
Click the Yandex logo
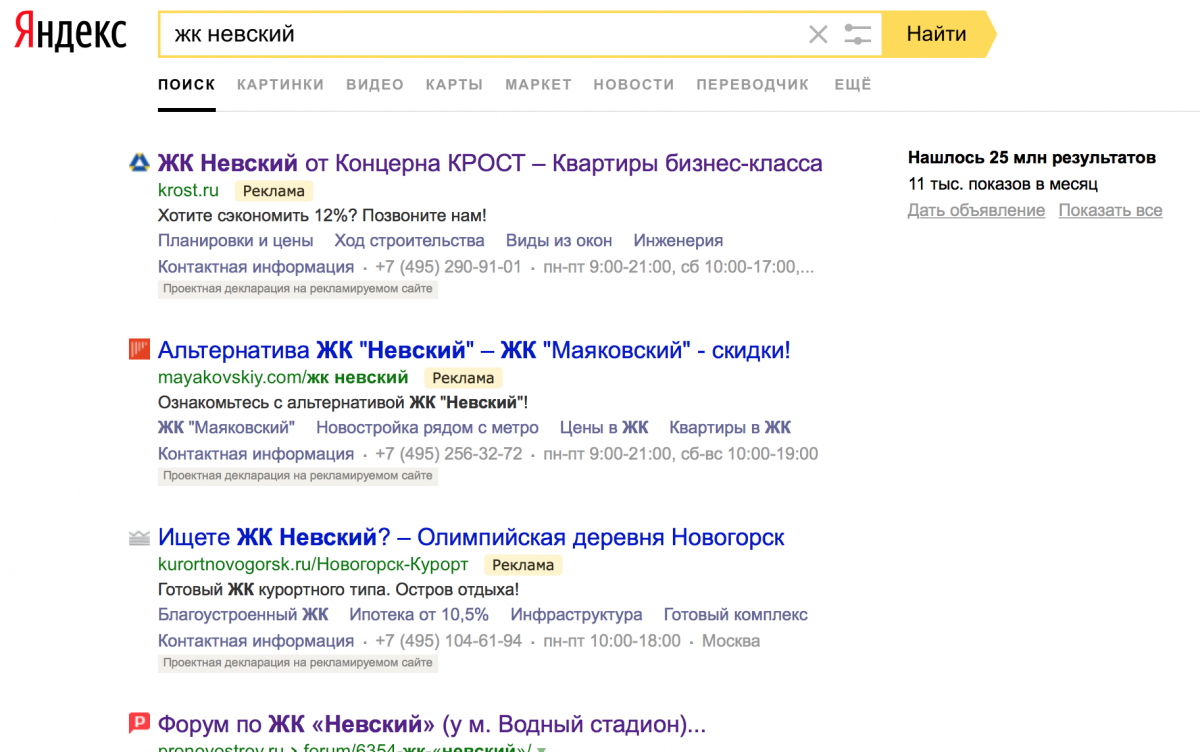70,33
